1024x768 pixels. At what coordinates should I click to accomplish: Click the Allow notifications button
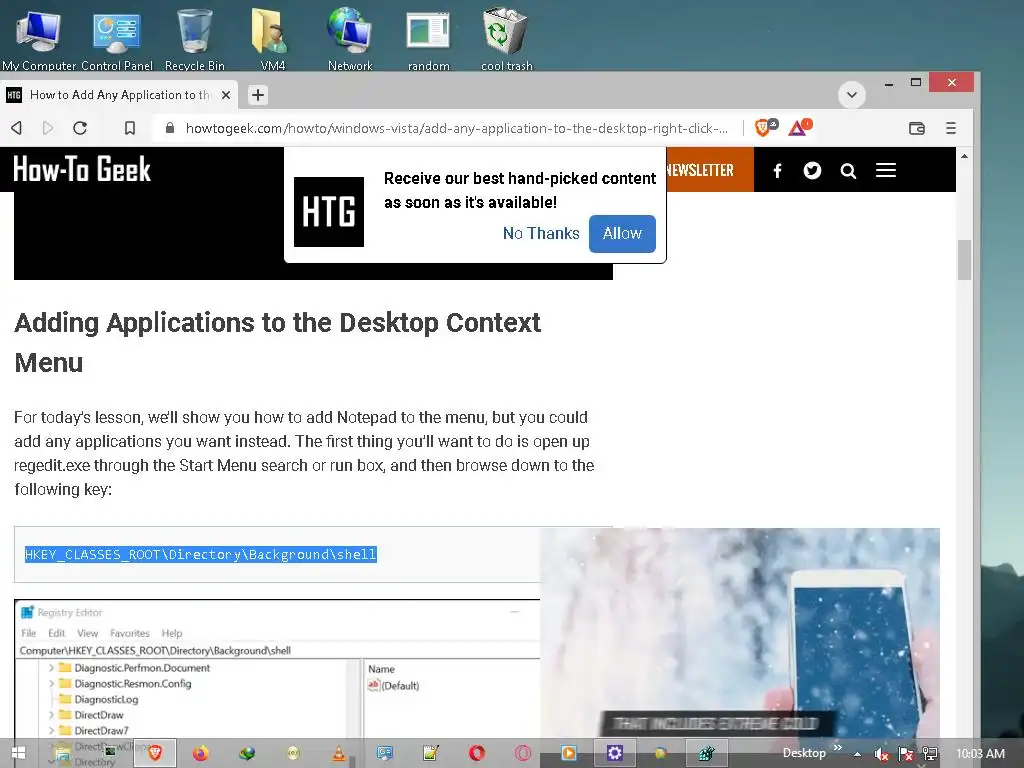coord(622,233)
